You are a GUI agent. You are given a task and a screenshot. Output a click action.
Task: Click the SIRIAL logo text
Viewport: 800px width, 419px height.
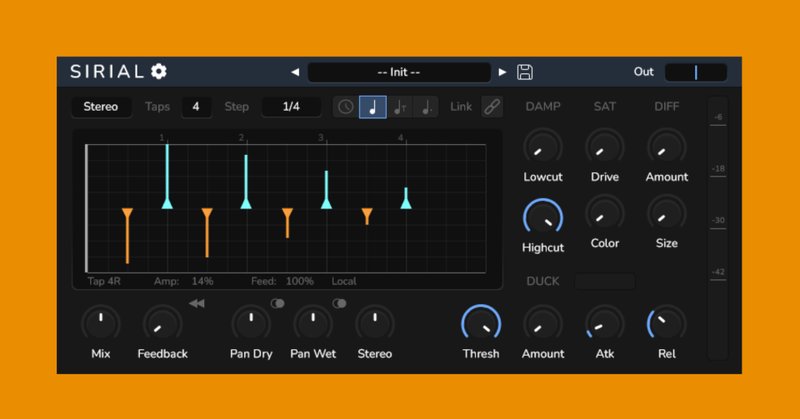[107, 71]
